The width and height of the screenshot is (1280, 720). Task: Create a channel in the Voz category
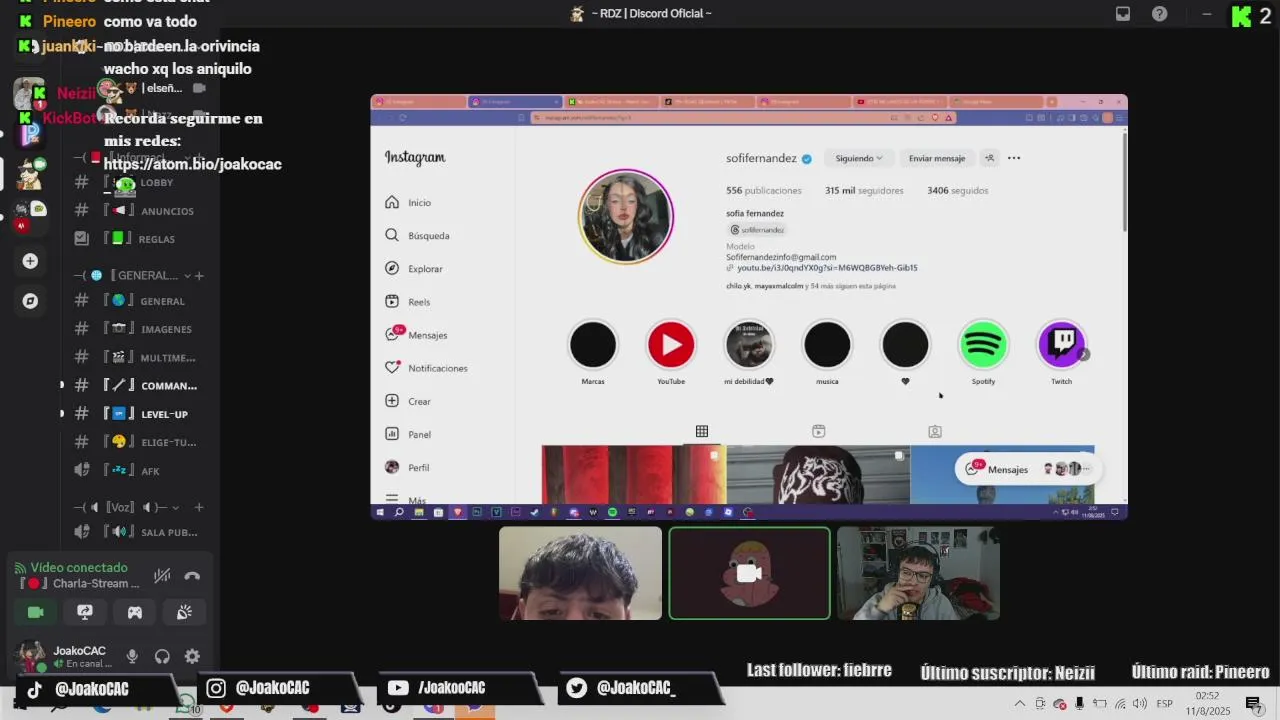tap(199, 507)
